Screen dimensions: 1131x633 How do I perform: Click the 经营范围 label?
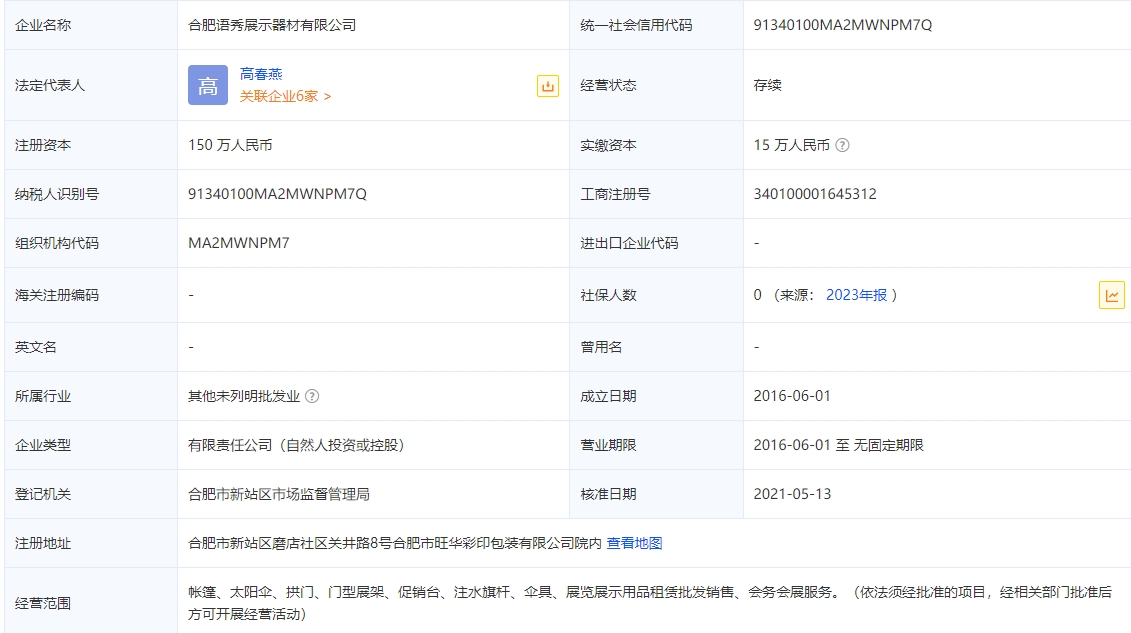(43, 603)
